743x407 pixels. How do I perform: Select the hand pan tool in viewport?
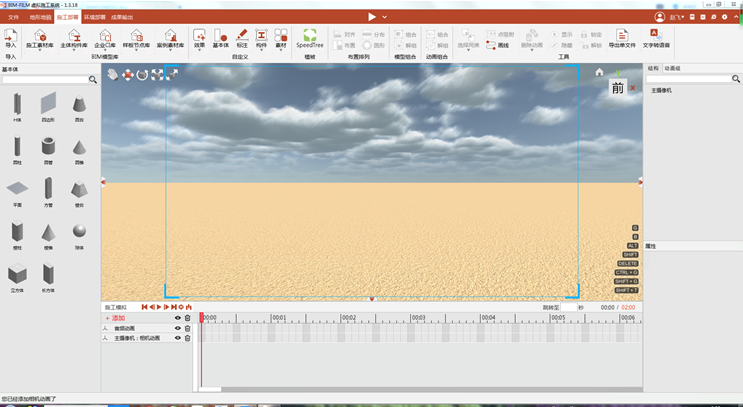pos(113,74)
